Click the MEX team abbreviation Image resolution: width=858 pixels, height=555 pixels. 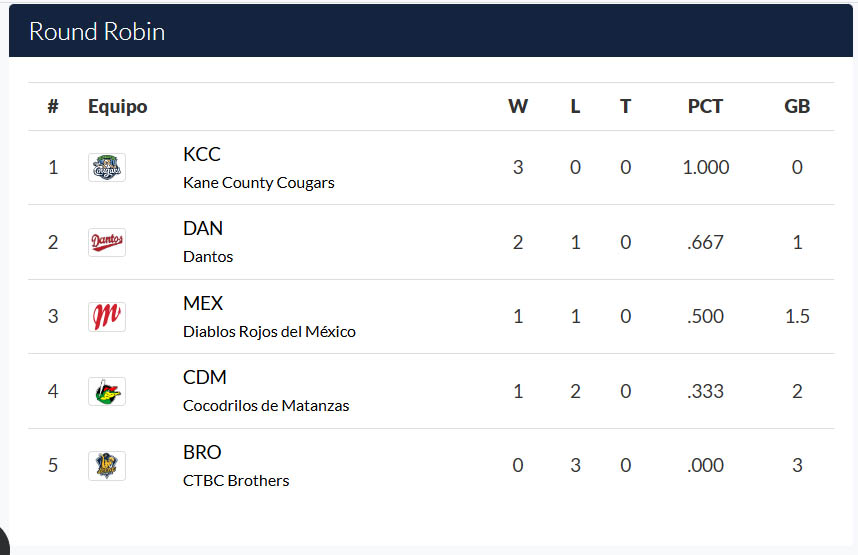click(203, 303)
